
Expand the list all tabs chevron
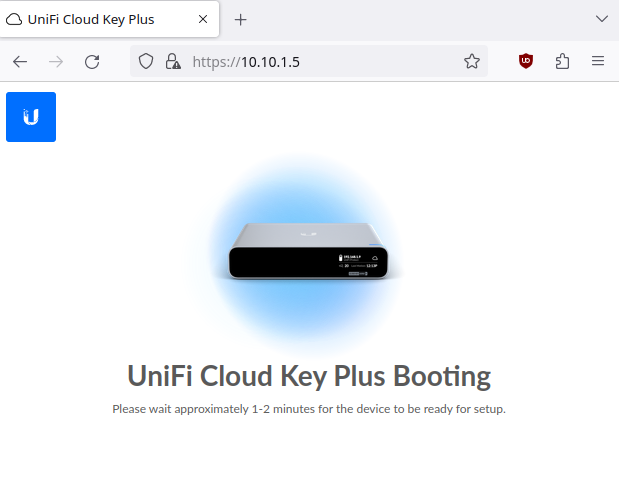click(x=601, y=19)
